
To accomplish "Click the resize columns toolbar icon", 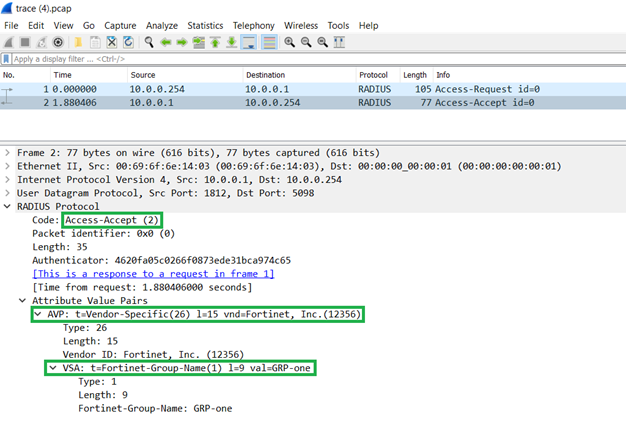I will [x=340, y=42].
